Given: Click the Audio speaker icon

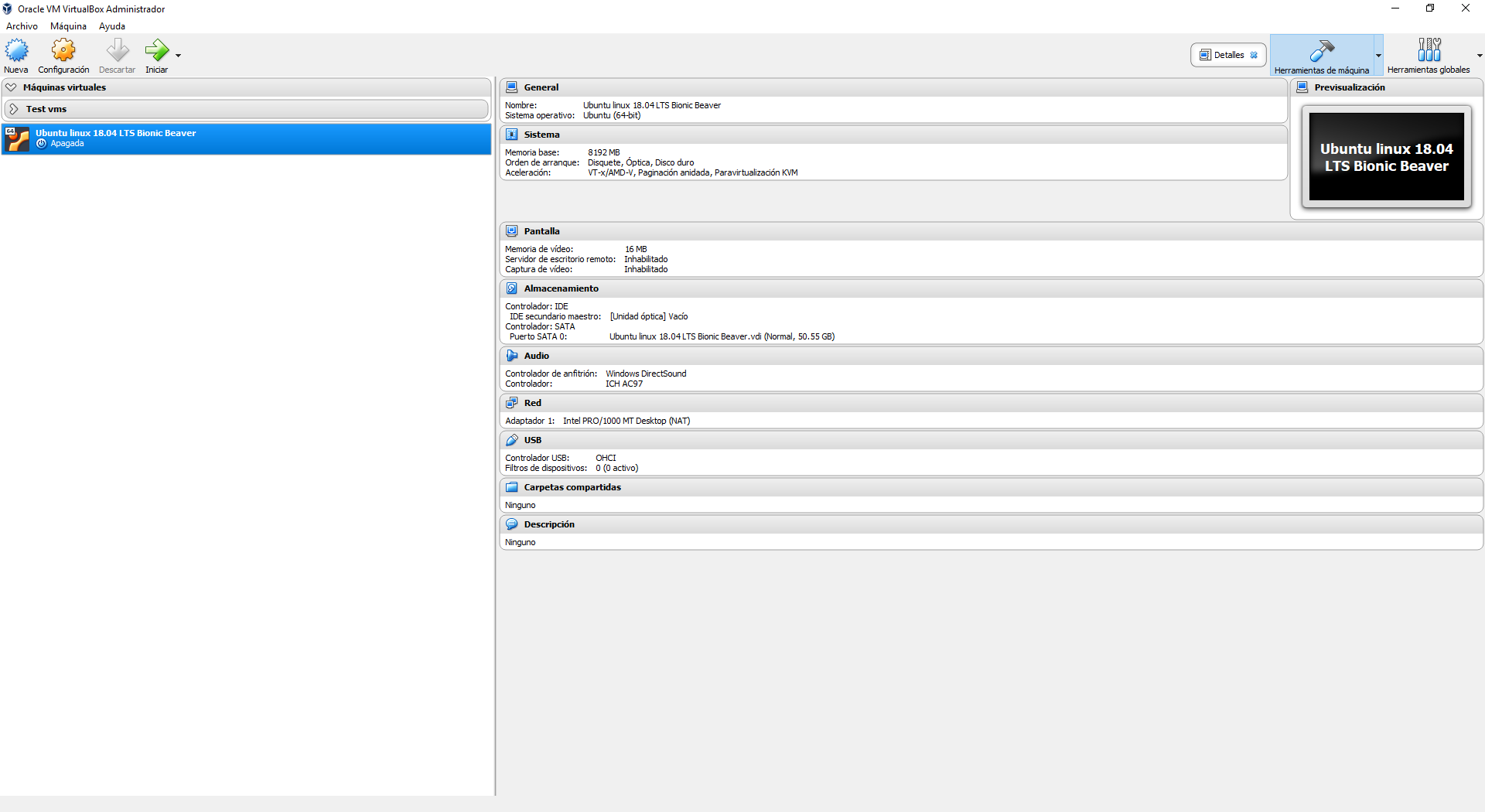Looking at the screenshot, I should tap(511, 356).
